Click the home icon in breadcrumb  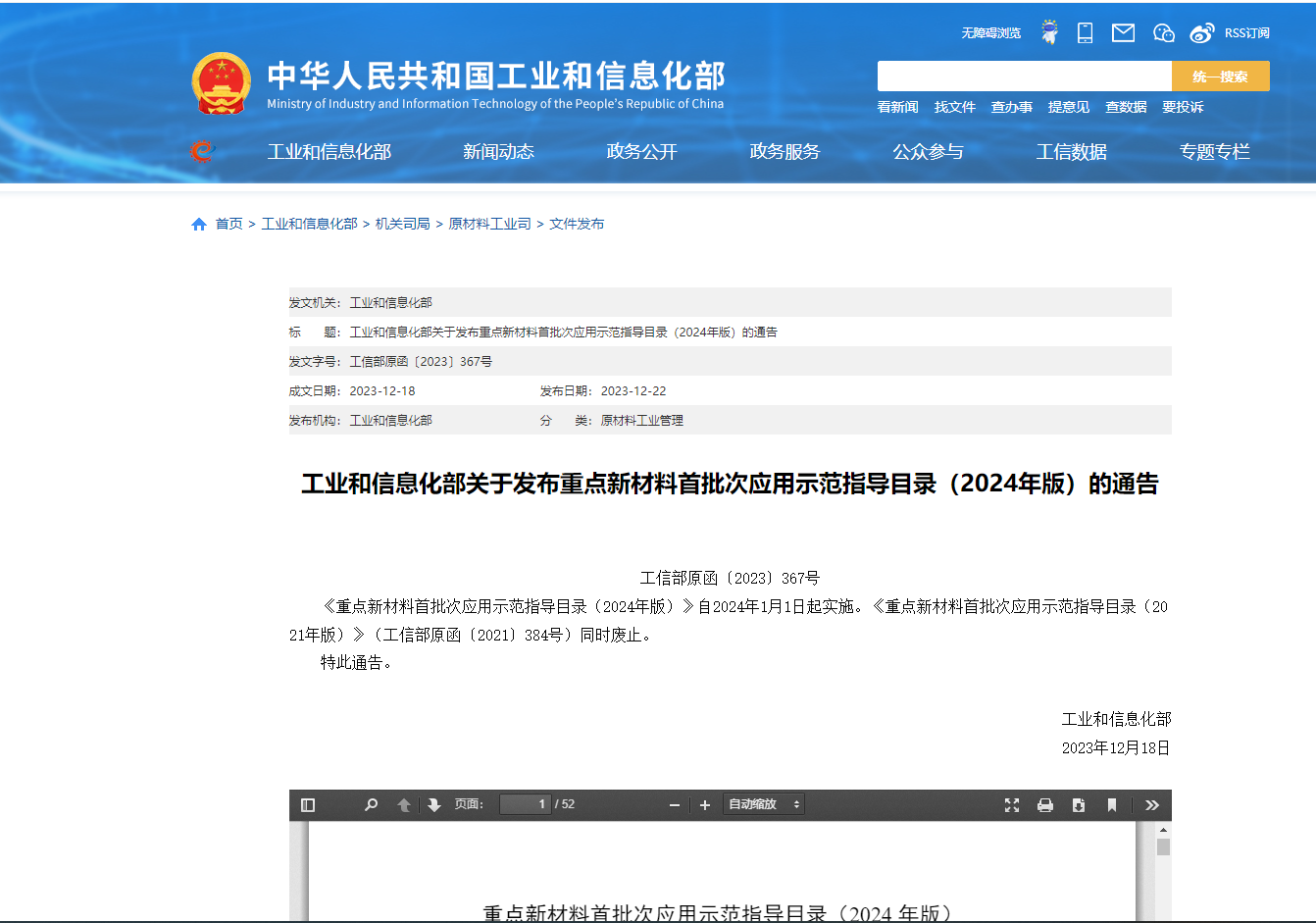tap(199, 225)
